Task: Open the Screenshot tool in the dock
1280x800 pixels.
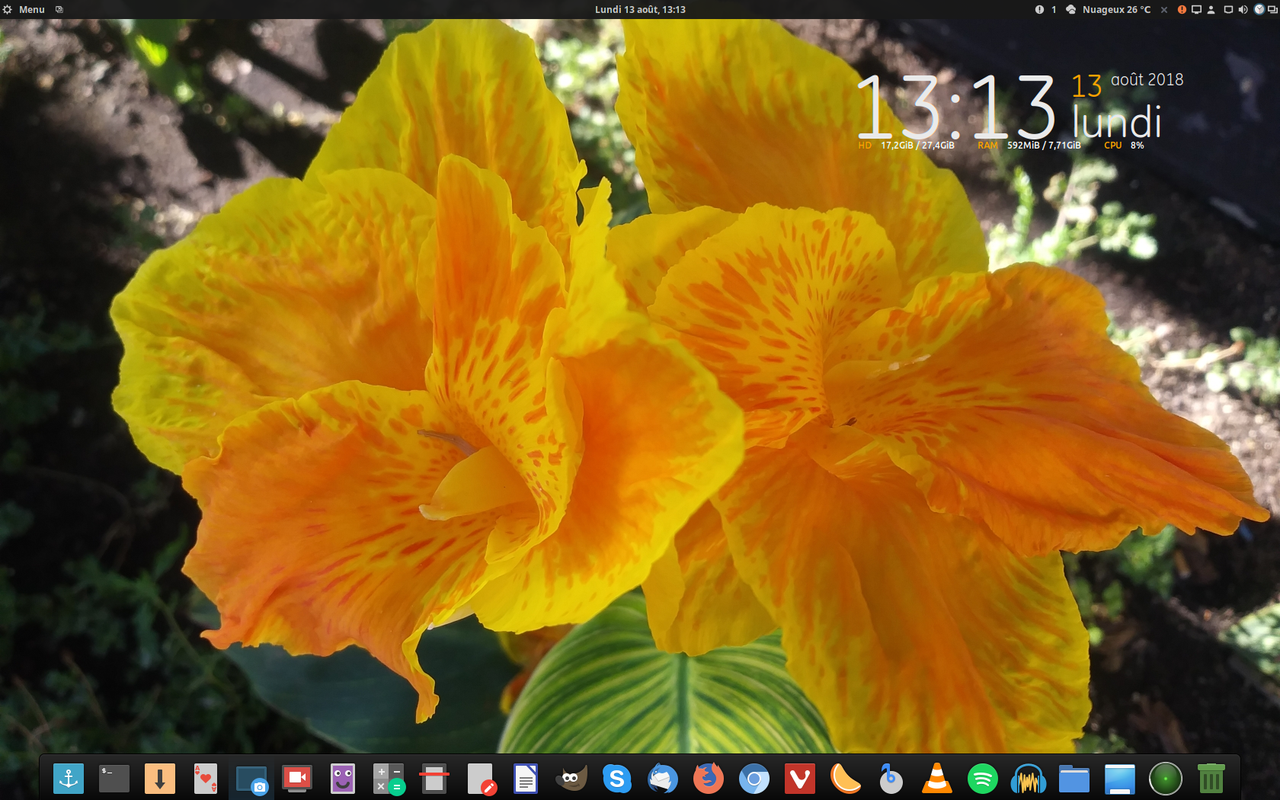Action: (251, 778)
